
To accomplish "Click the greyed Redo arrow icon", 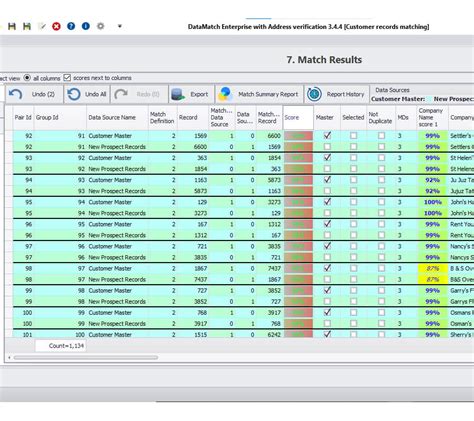I will tap(121, 94).
